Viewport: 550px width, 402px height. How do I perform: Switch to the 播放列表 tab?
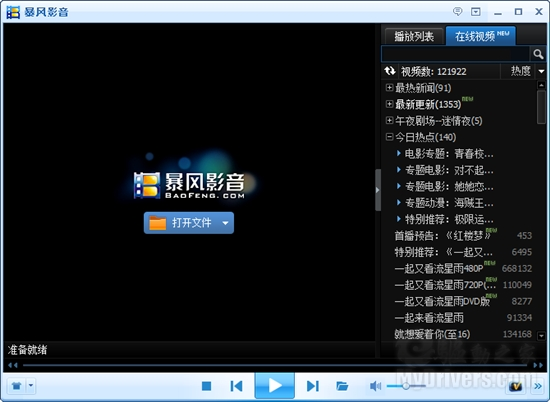[x=414, y=36]
